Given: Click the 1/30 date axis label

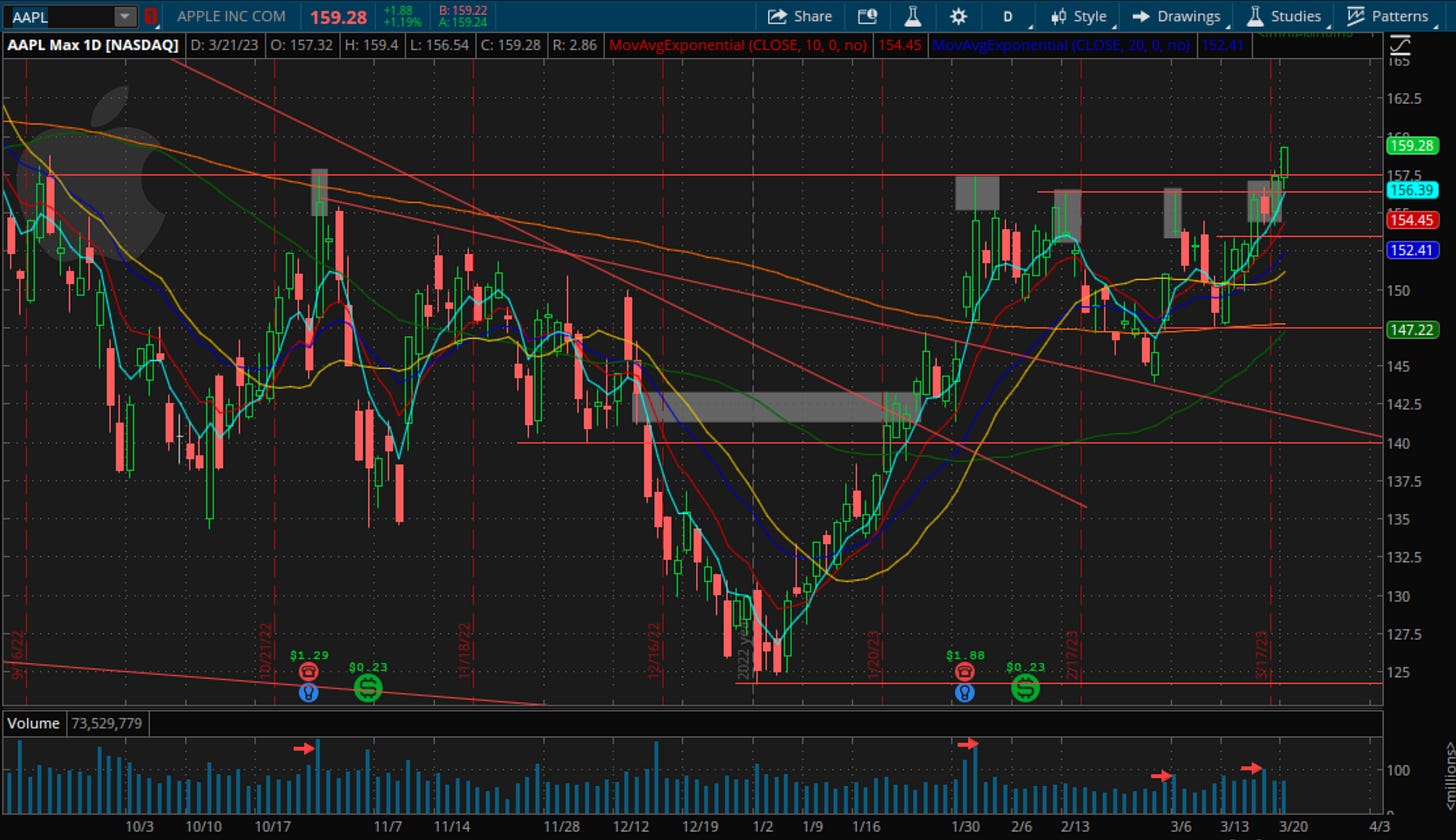Looking at the screenshot, I should point(965,826).
